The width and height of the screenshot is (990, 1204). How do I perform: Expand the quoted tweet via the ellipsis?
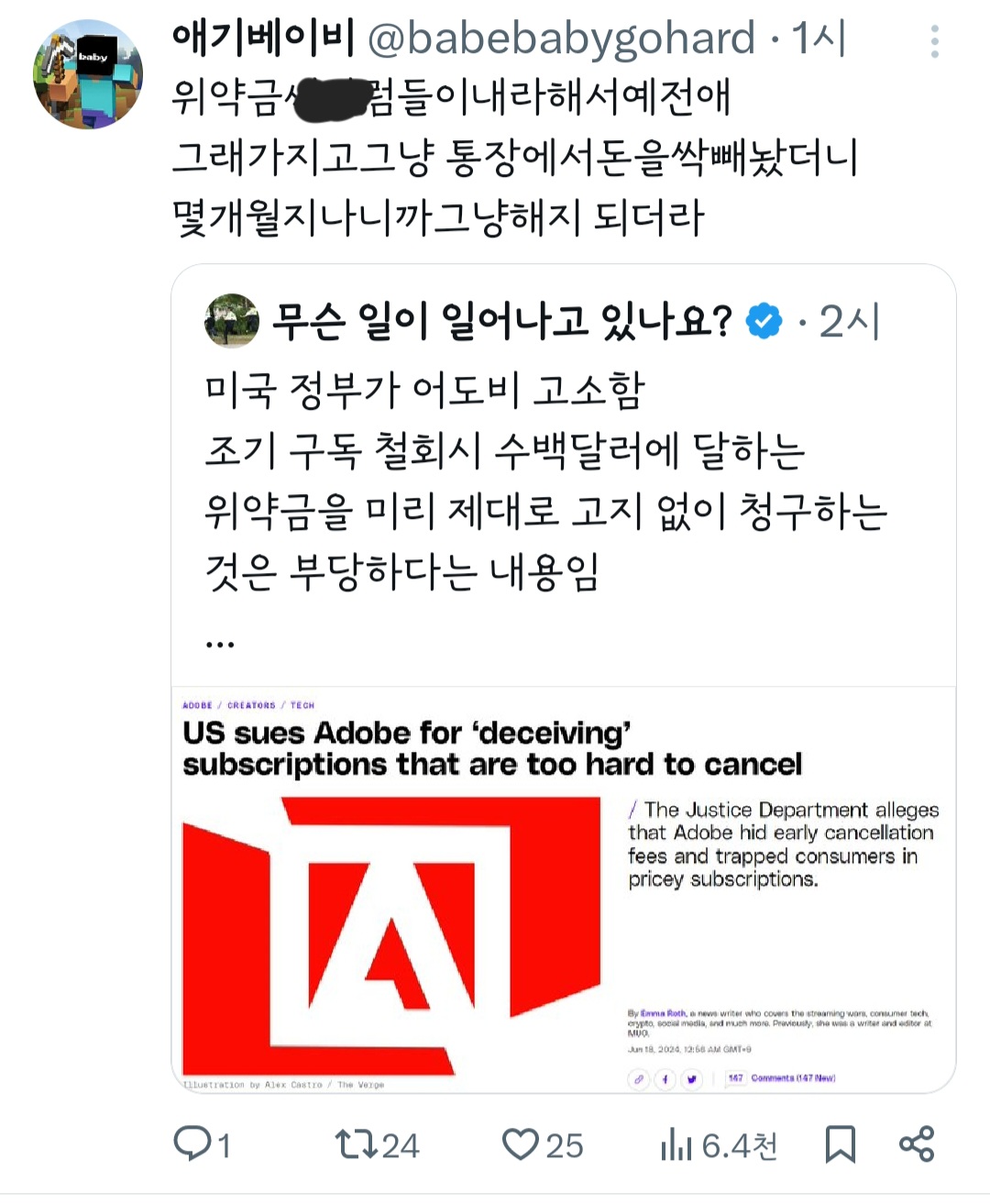coord(220,645)
